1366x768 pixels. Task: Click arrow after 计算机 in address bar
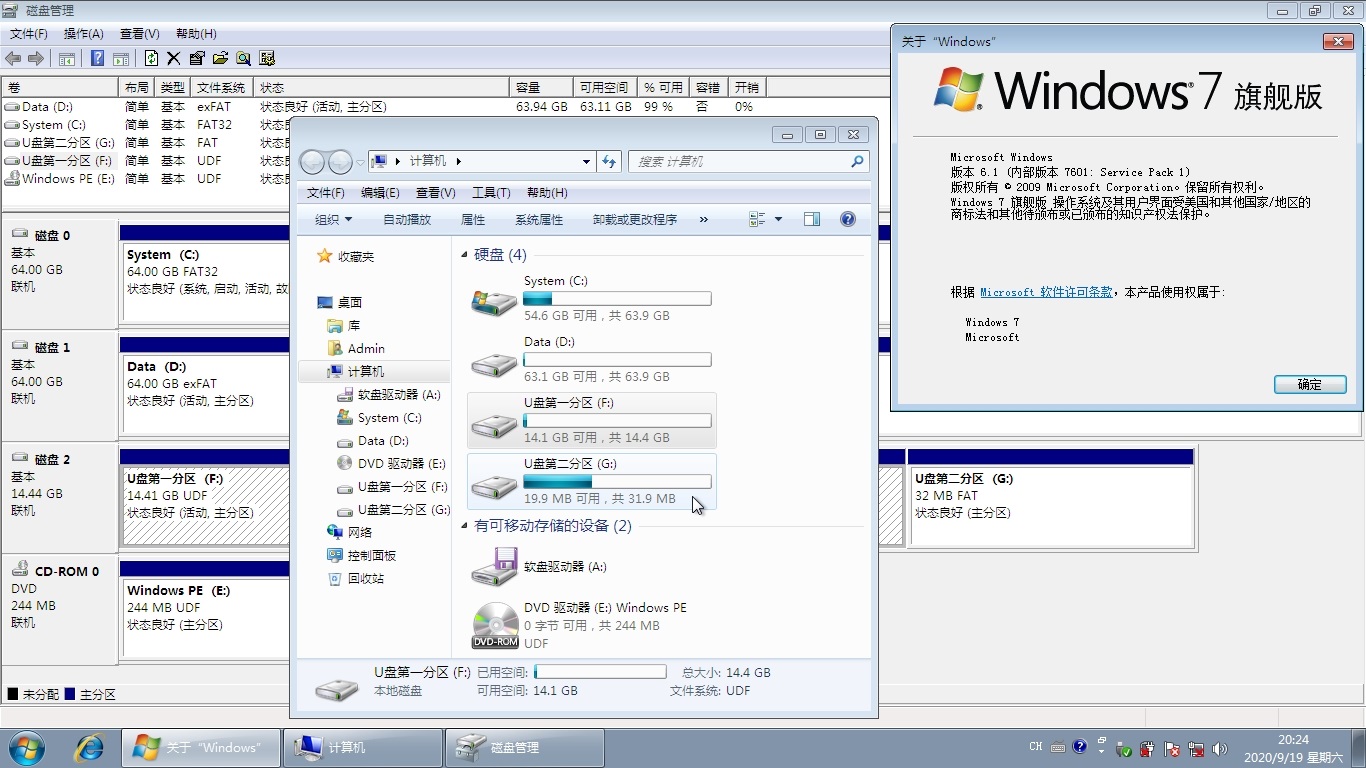(459, 161)
